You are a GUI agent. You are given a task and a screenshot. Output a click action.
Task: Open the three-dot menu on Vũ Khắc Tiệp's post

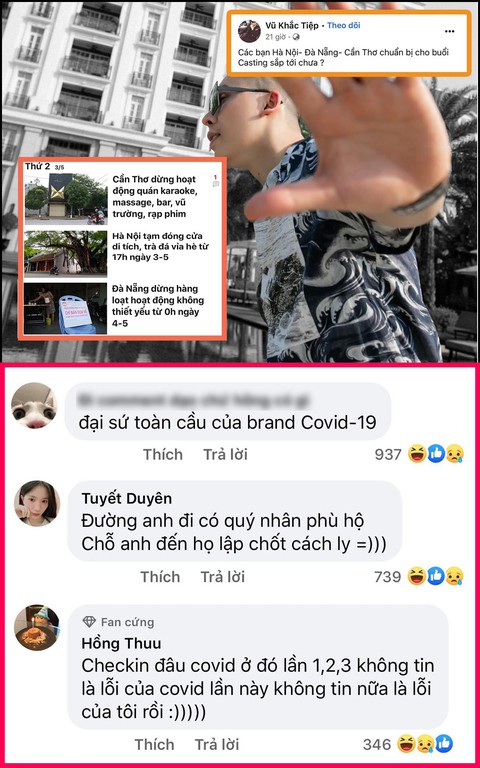[450, 31]
